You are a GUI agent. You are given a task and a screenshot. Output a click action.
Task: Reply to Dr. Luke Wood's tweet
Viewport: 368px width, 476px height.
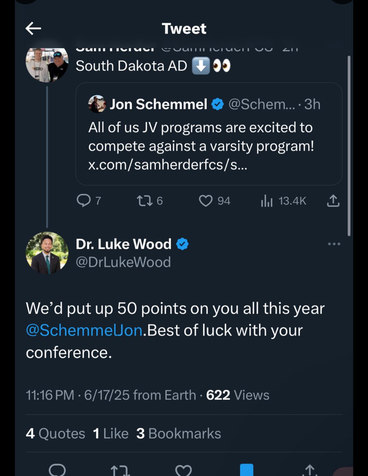point(57,470)
